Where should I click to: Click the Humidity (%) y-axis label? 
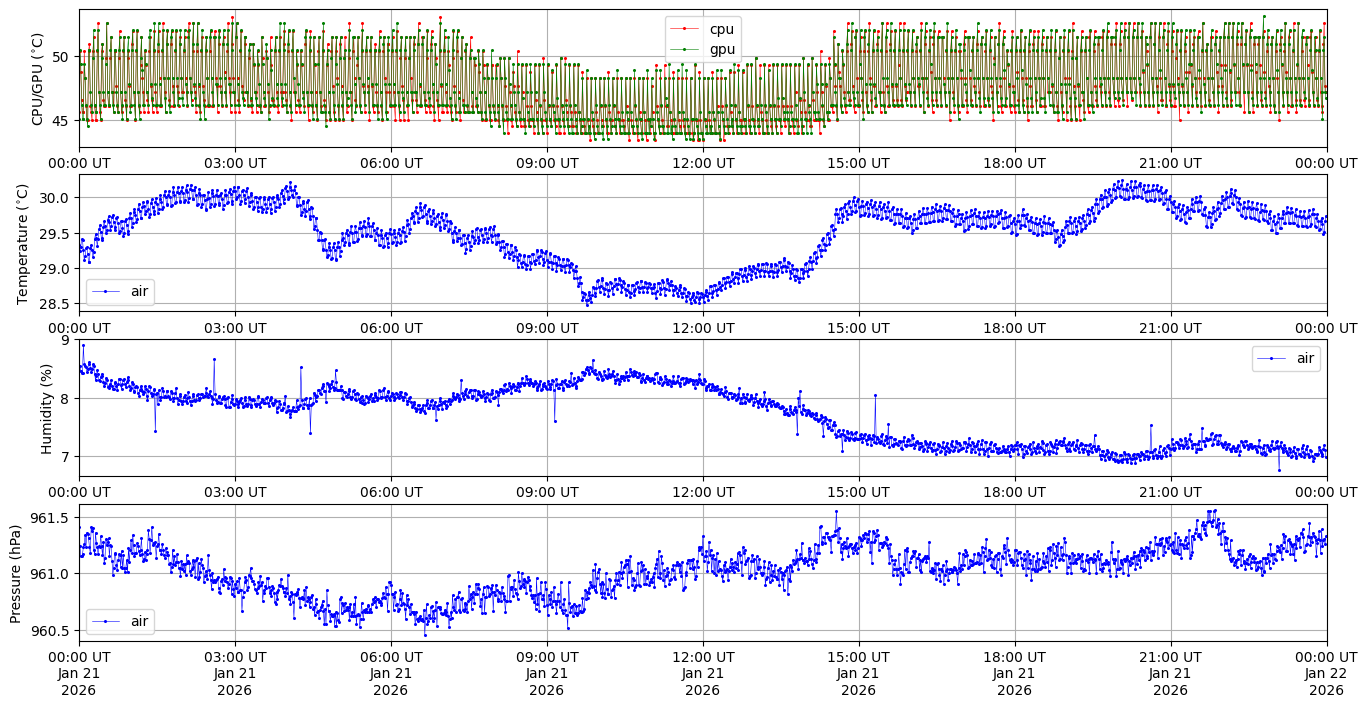click(46, 408)
